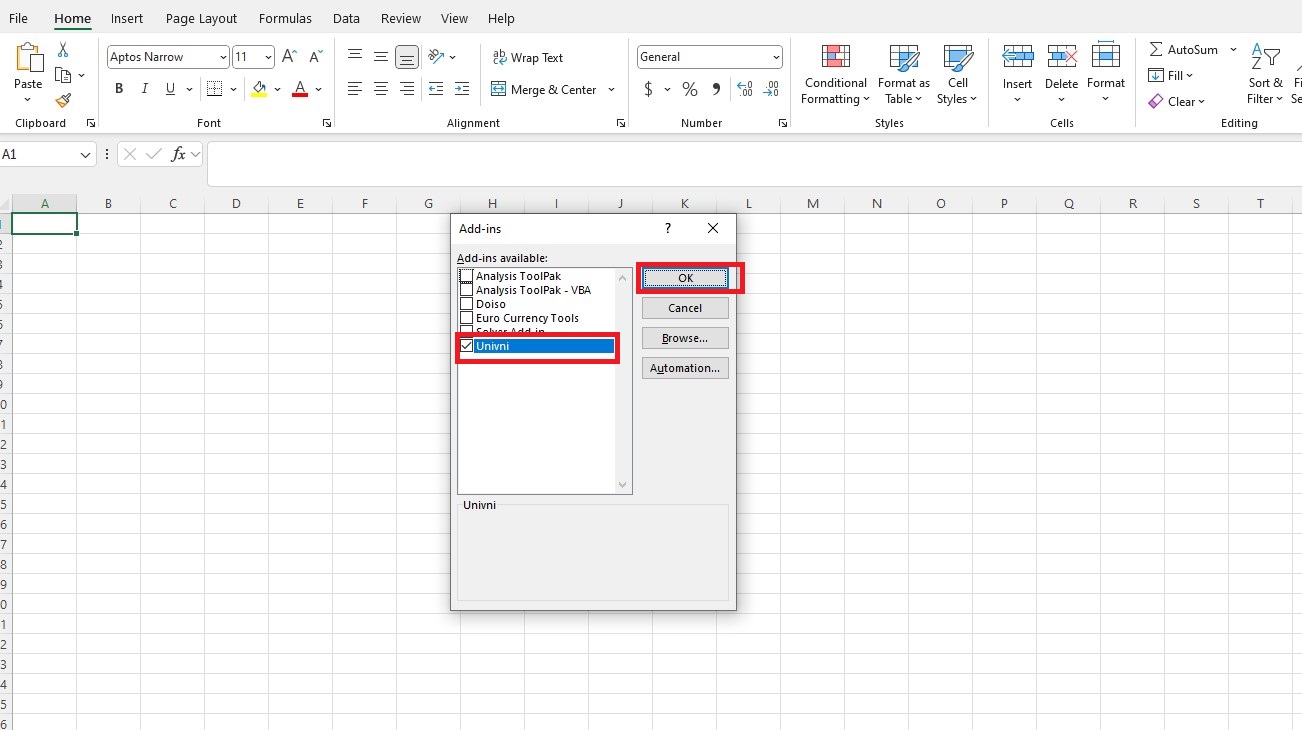Switch to the Formulas tab

pyautogui.click(x=285, y=18)
